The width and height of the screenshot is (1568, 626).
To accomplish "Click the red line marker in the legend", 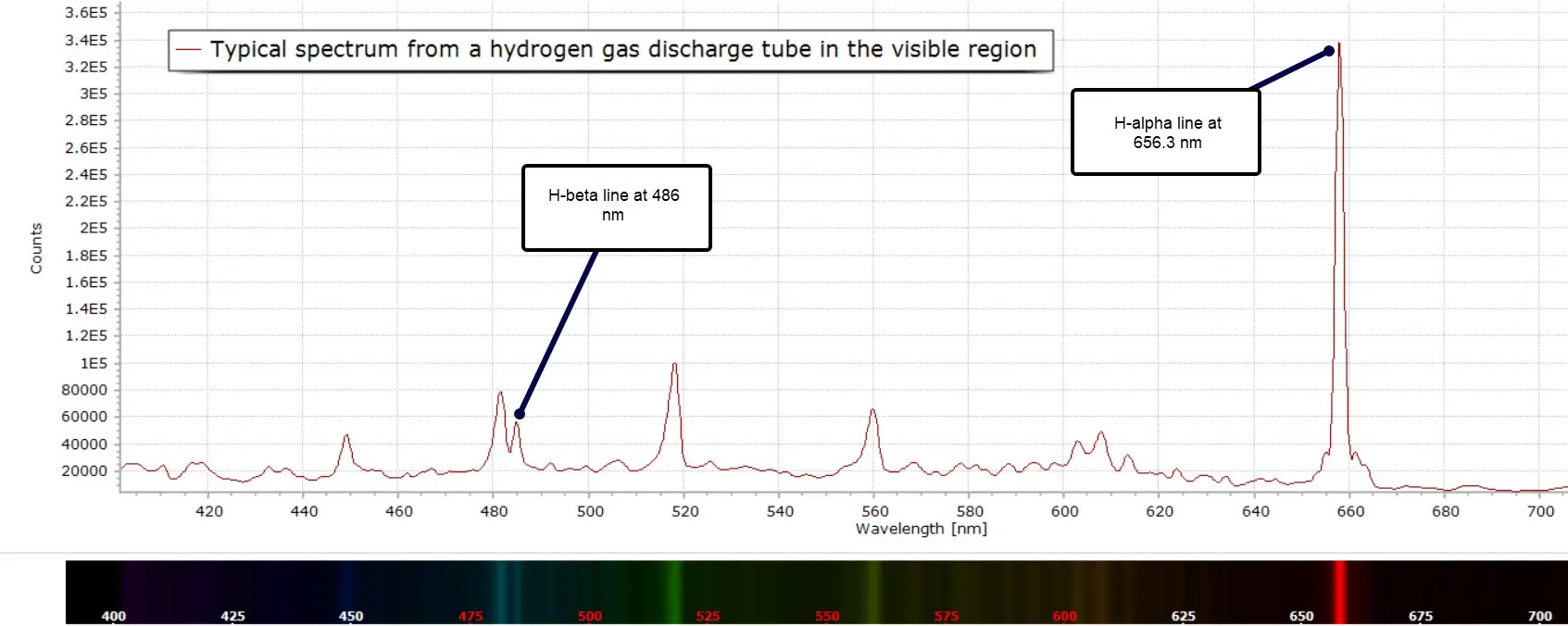I will pos(189,50).
